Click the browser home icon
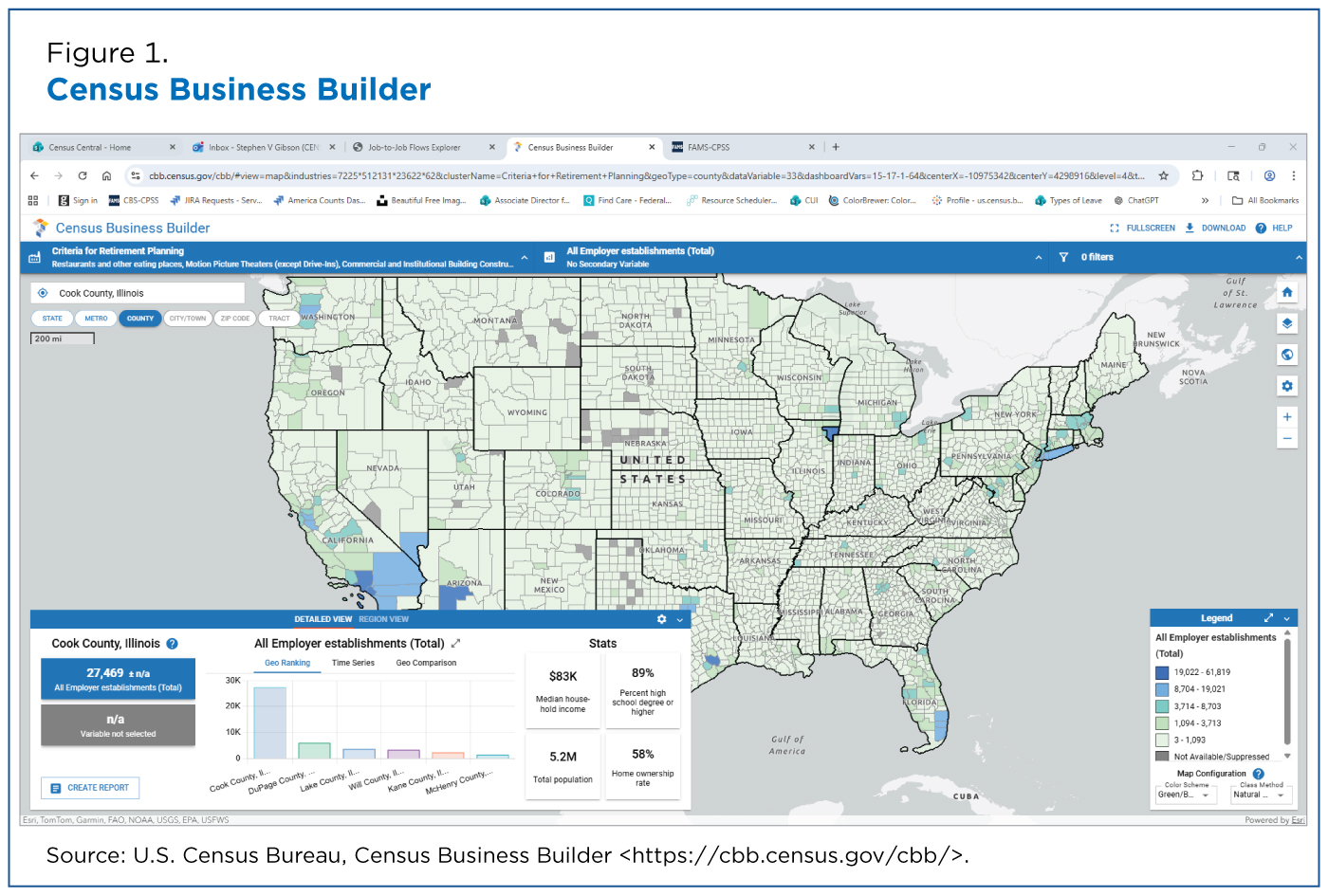Screen dimensions: 1328x896 pos(106,175)
